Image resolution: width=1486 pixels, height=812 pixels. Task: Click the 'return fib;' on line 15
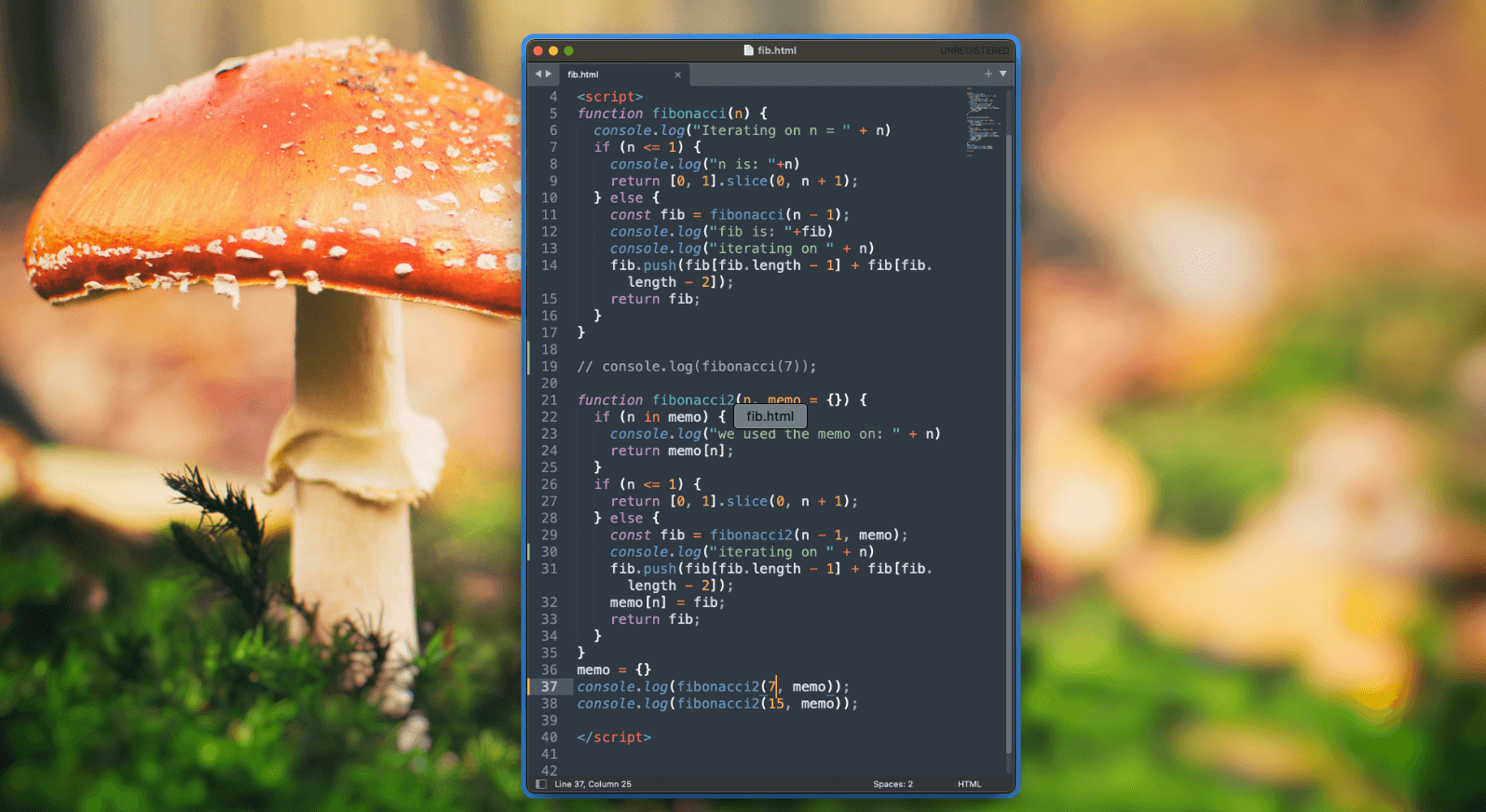pos(655,299)
